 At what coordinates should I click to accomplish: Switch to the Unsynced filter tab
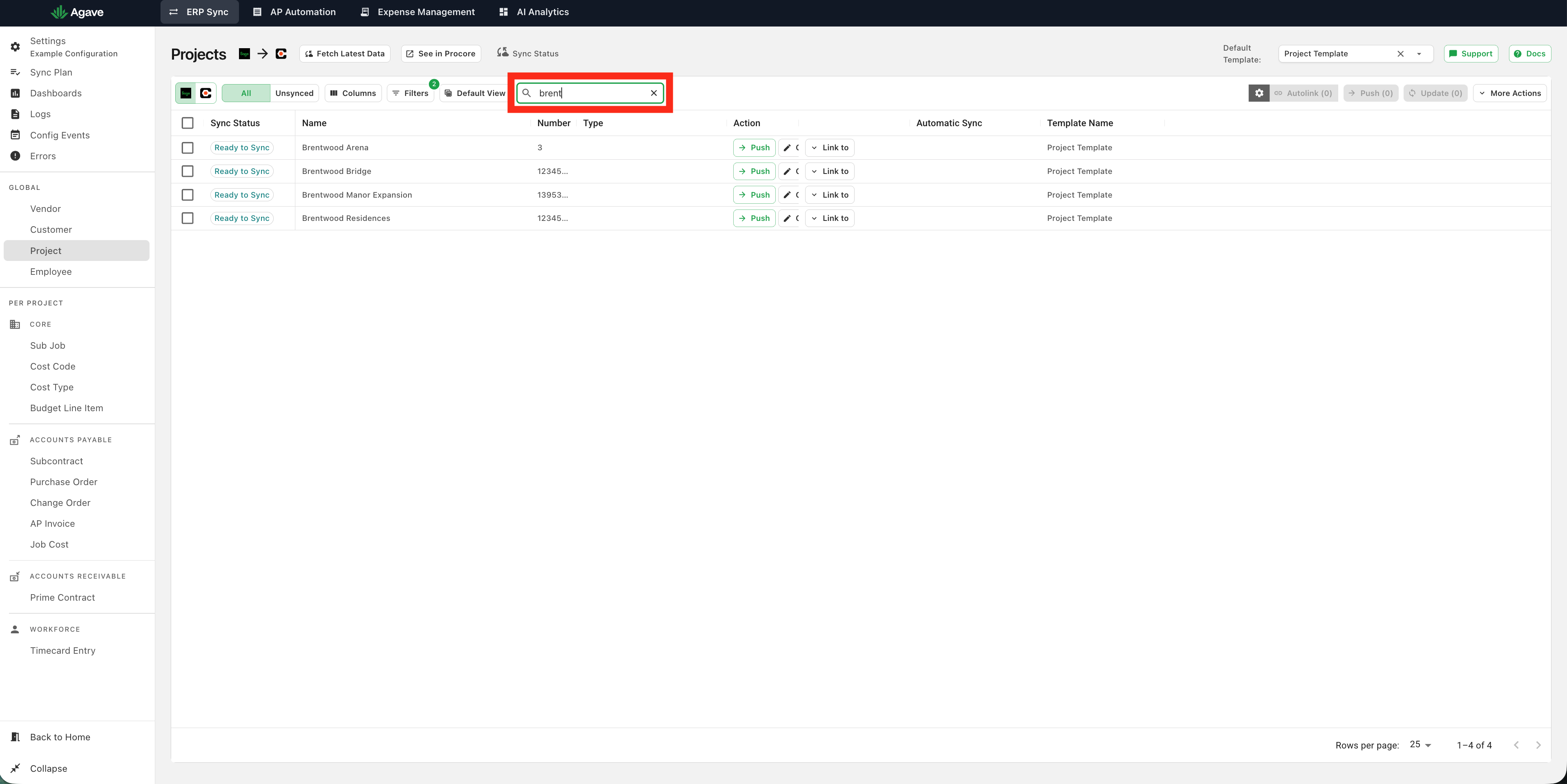pos(295,93)
